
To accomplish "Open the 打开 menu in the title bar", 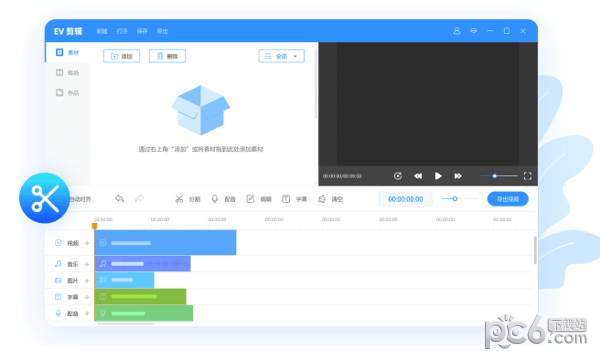I will tap(122, 31).
